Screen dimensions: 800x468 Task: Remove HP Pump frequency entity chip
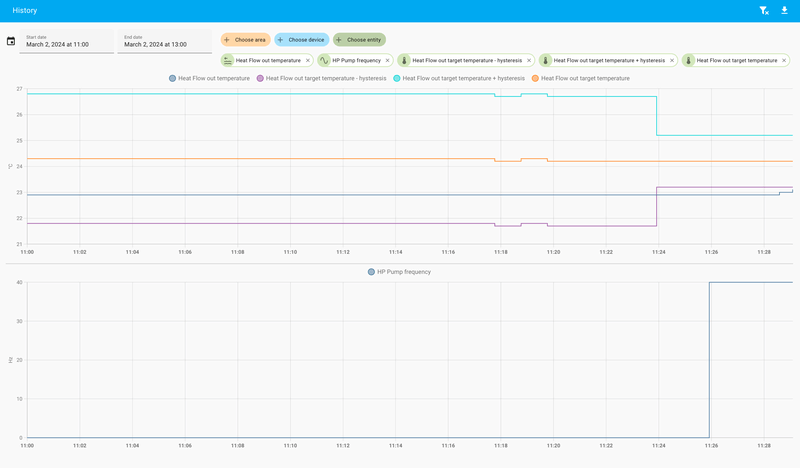(388, 60)
